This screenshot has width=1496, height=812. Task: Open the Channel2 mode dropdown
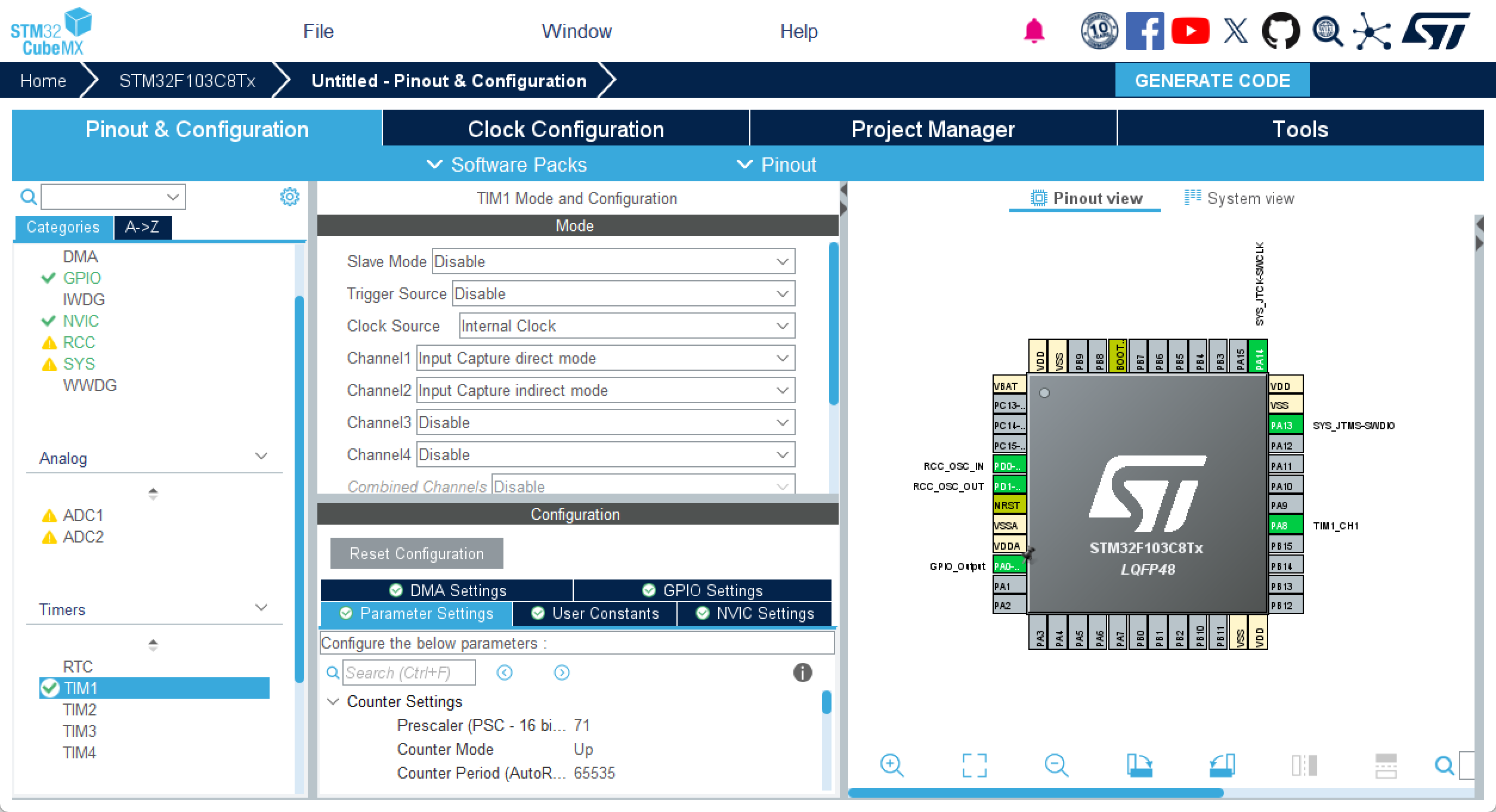pos(605,390)
